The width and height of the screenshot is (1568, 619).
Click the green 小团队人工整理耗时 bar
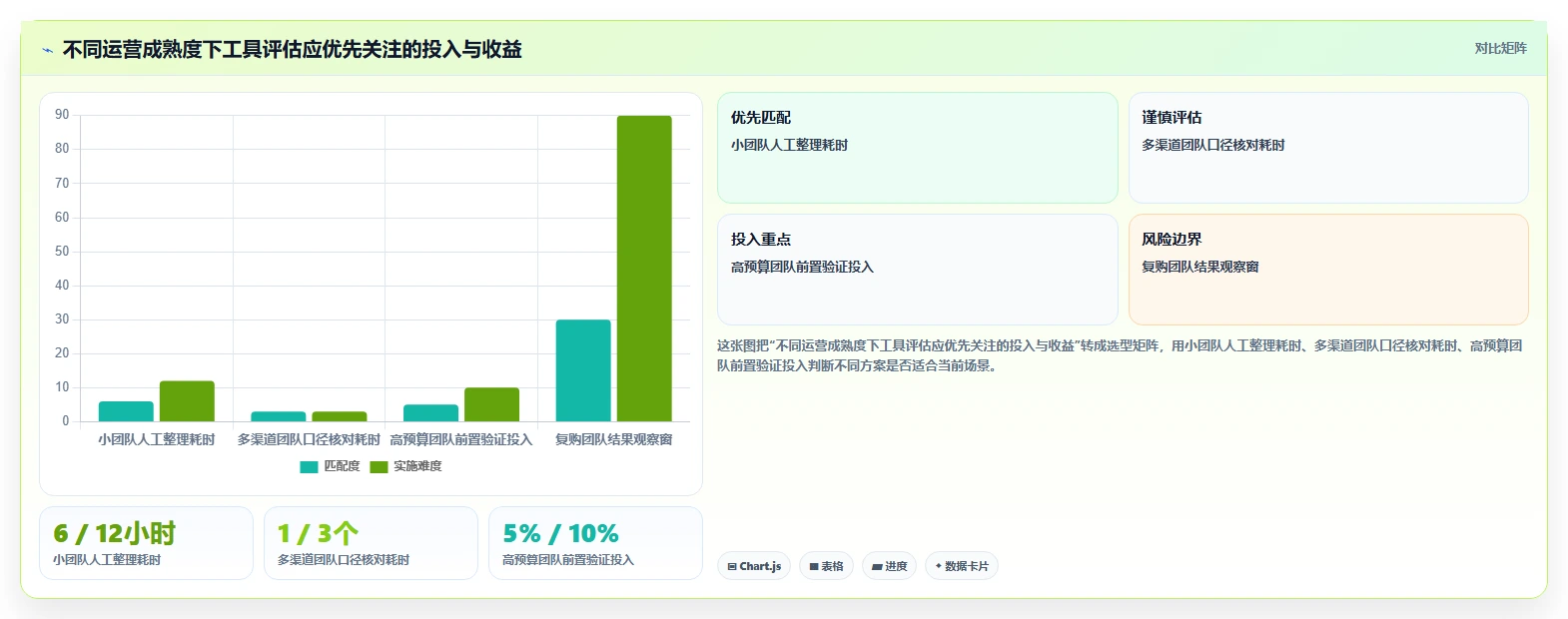tap(187, 401)
